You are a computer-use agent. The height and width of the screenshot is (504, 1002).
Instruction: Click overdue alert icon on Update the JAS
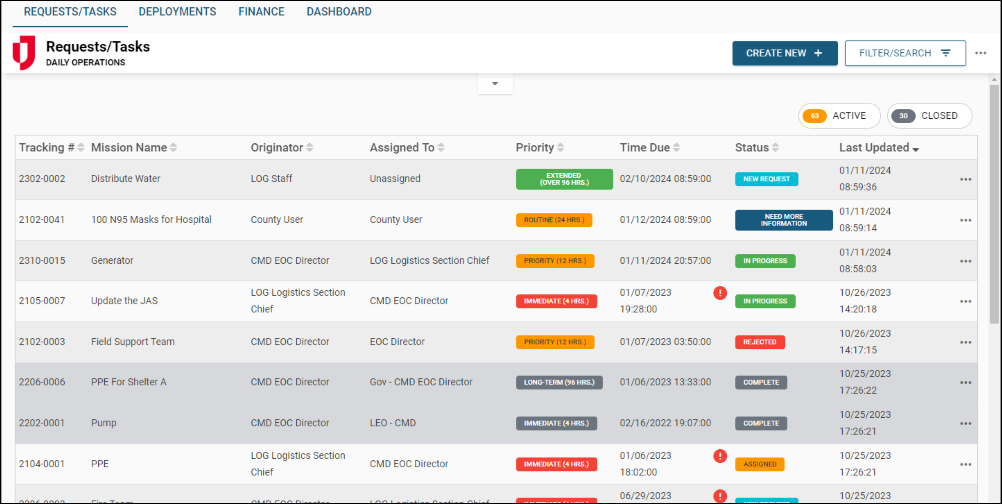[720, 293]
